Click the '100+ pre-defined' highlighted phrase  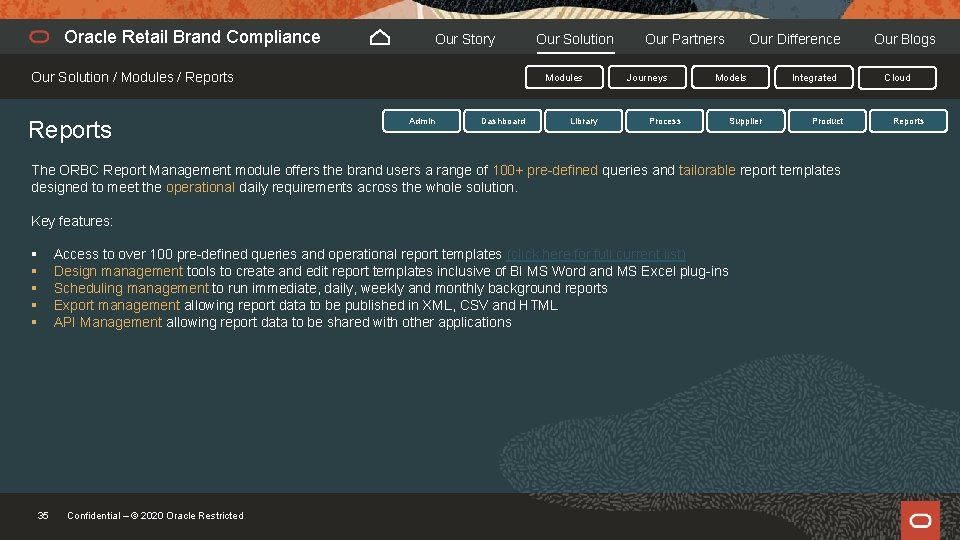coord(545,170)
